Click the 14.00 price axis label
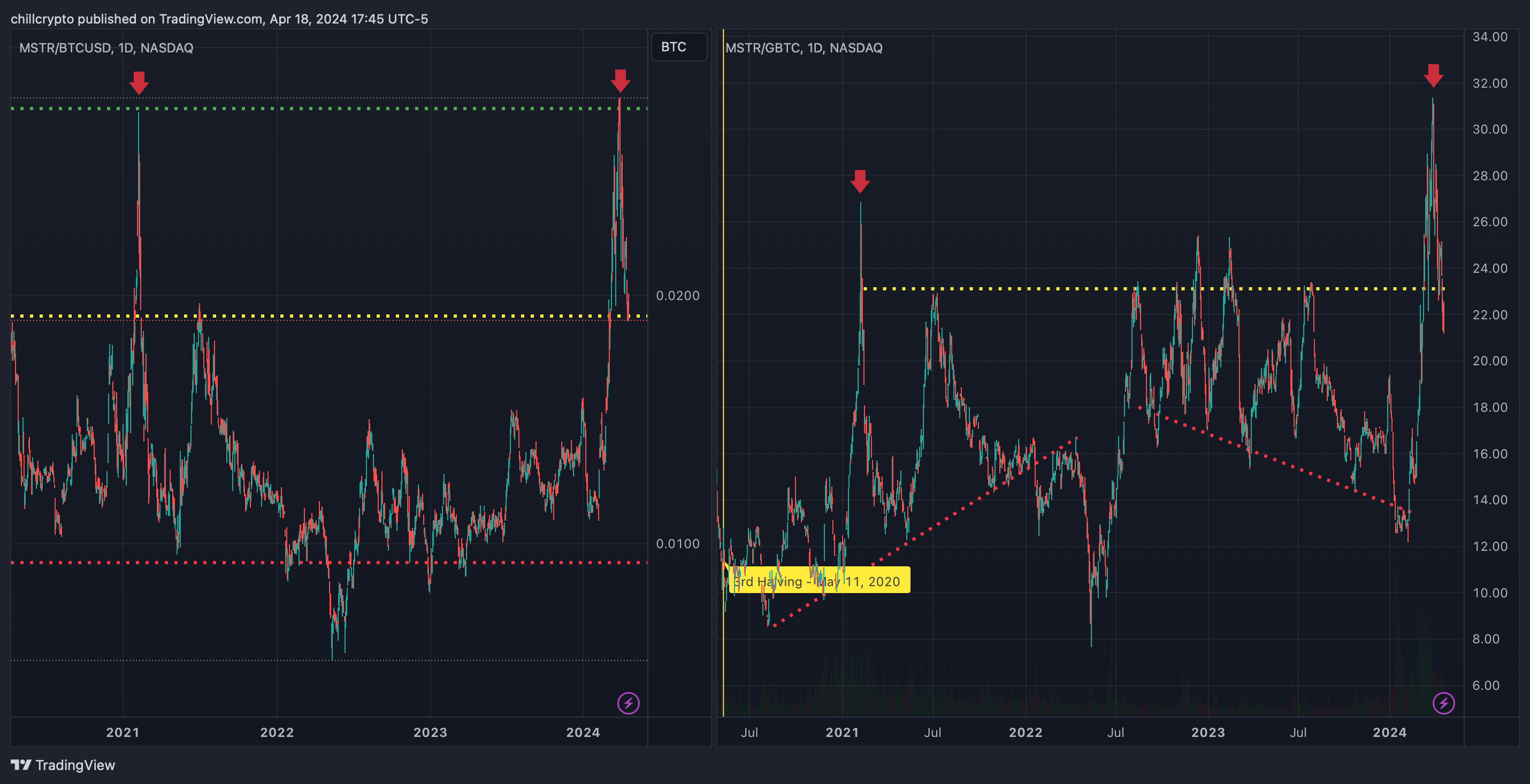1530x784 pixels. point(1490,500)
